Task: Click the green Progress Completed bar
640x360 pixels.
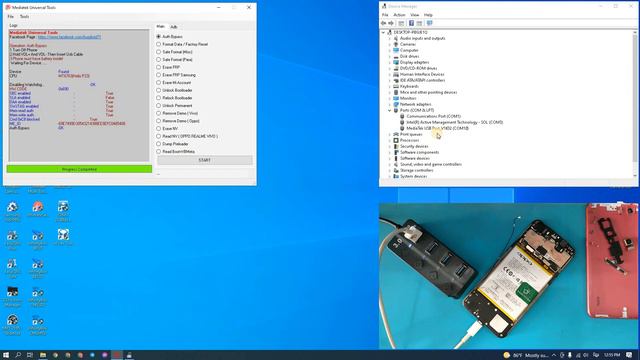Action: click(79, 169)
